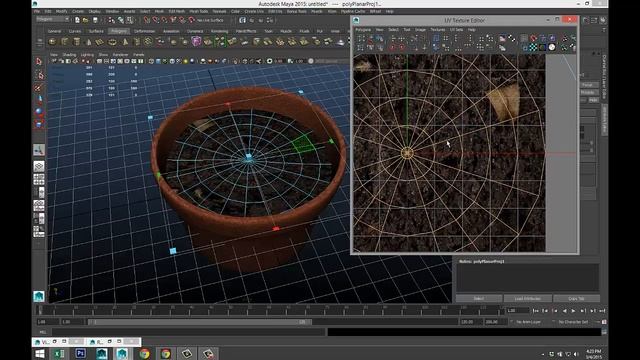Open the Windows Start button

(40, 353)
